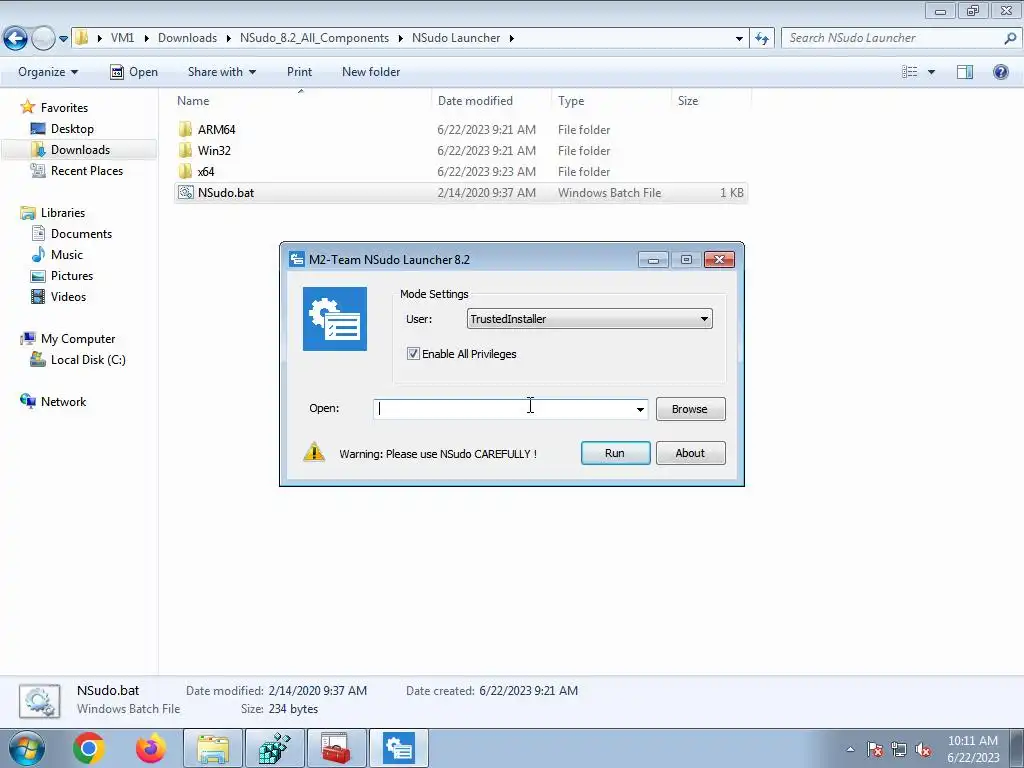Viewport: 1024px width, 768px height.
Task: Show hidden tray icons arrow
Action: click(x=850, y=749)
